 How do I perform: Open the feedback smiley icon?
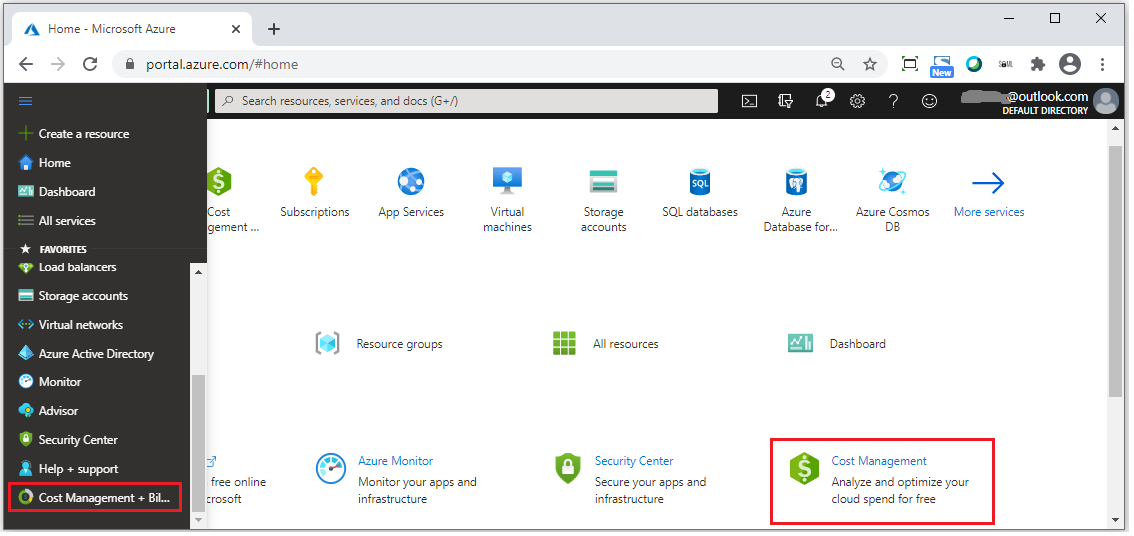929,101
